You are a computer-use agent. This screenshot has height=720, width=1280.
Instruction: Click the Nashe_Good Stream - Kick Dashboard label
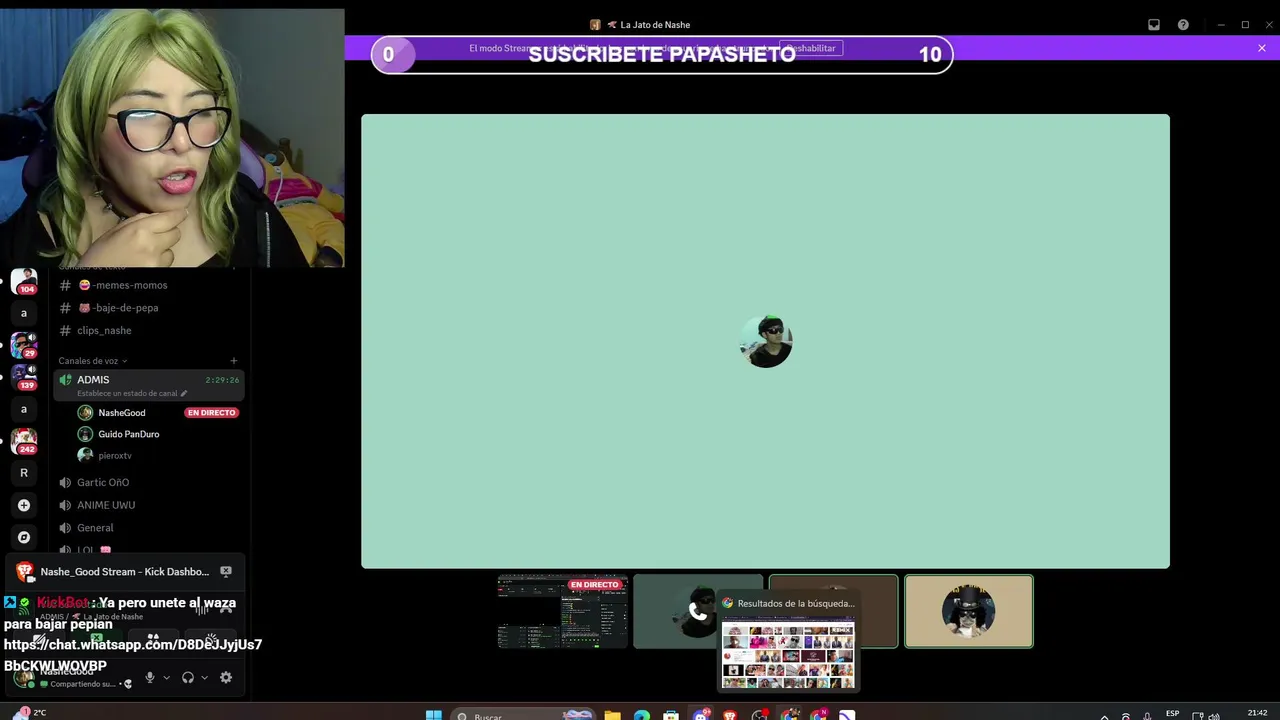coord(124,572)
